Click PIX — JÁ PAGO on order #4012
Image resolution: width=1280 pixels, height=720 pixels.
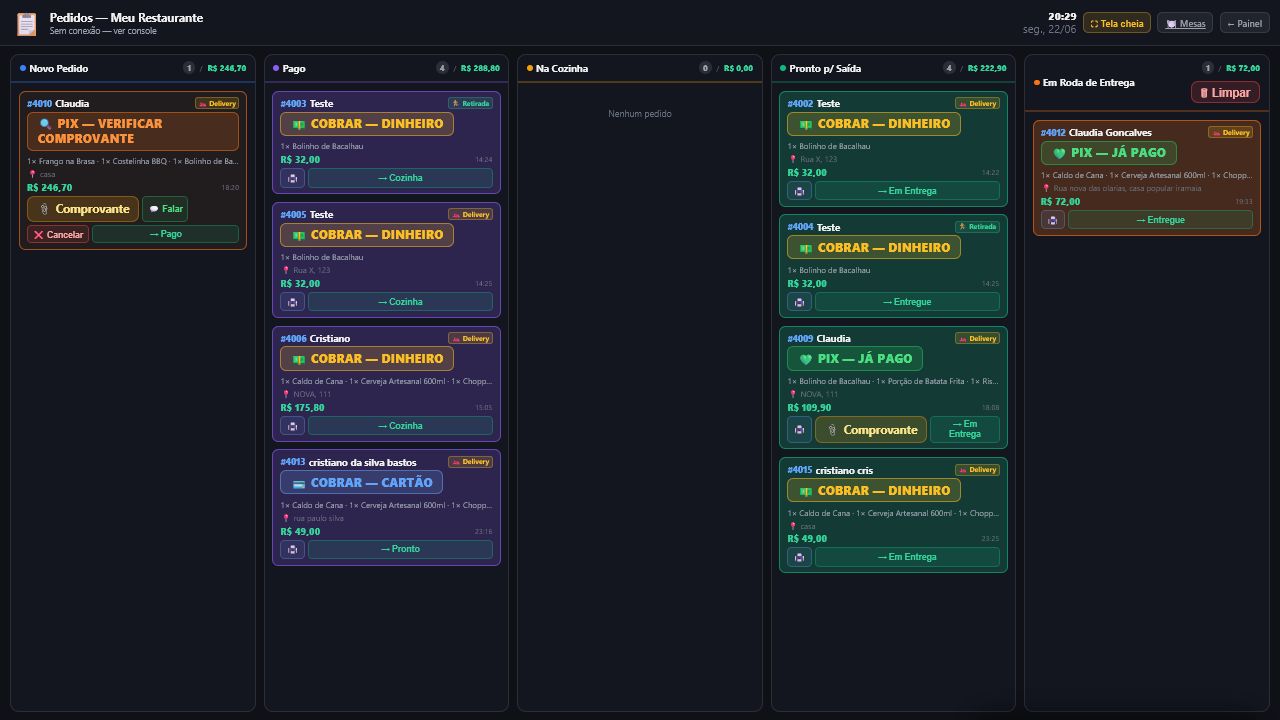1108,153
